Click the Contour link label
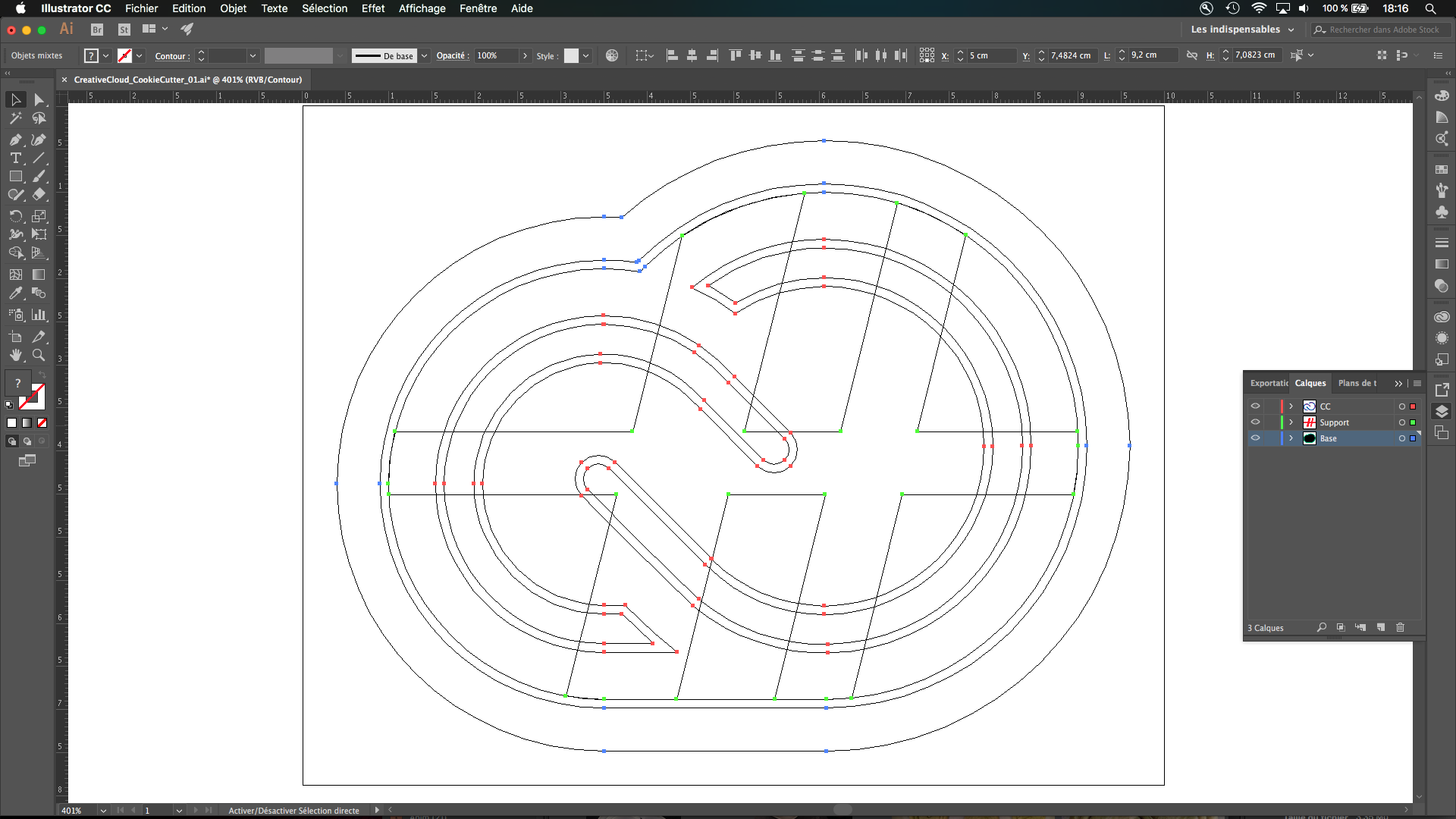This screenshot has height=819, width=1456. [x=172, y=56]
